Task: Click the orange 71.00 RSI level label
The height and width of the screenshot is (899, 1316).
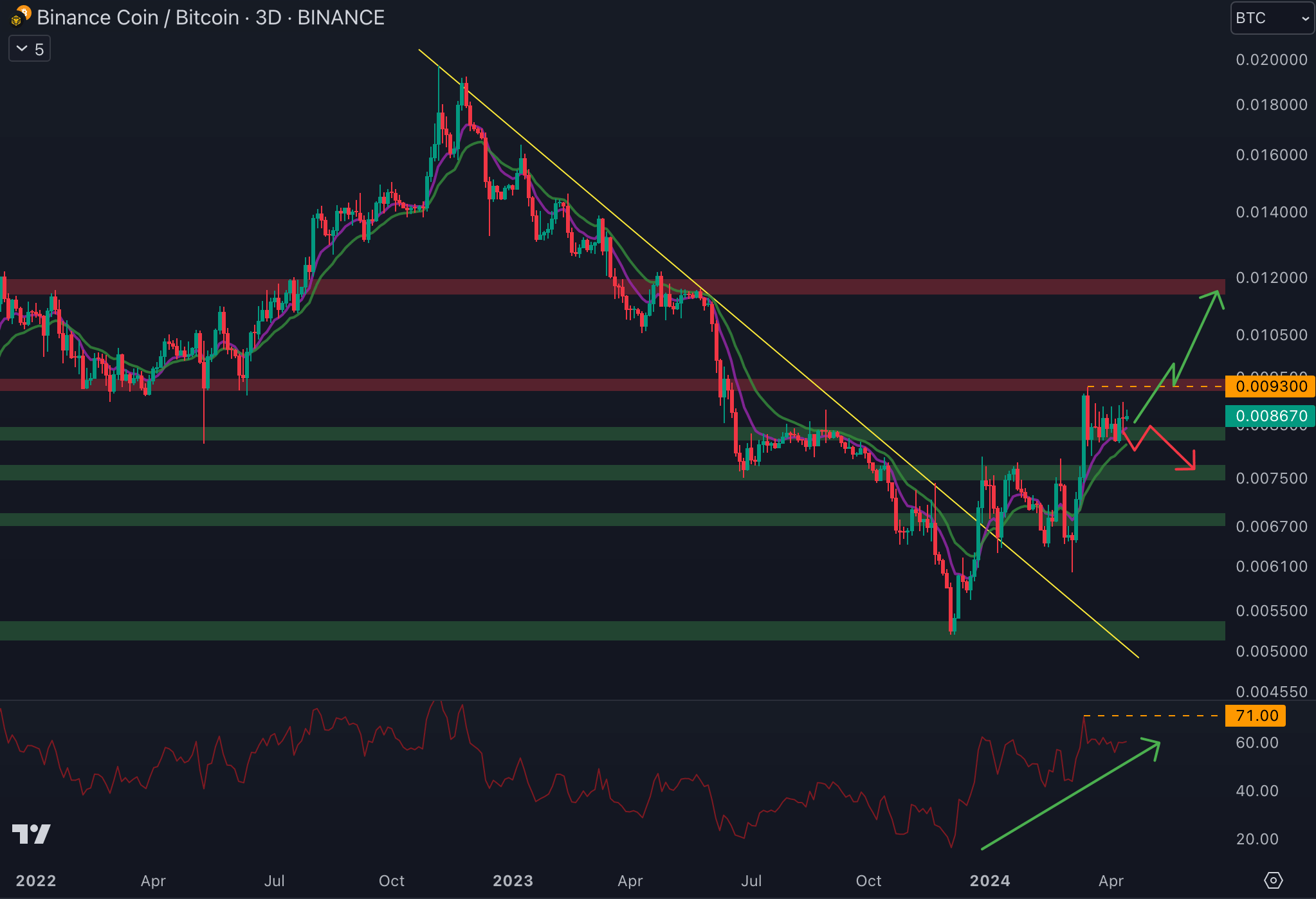Action: [1256, 716]
